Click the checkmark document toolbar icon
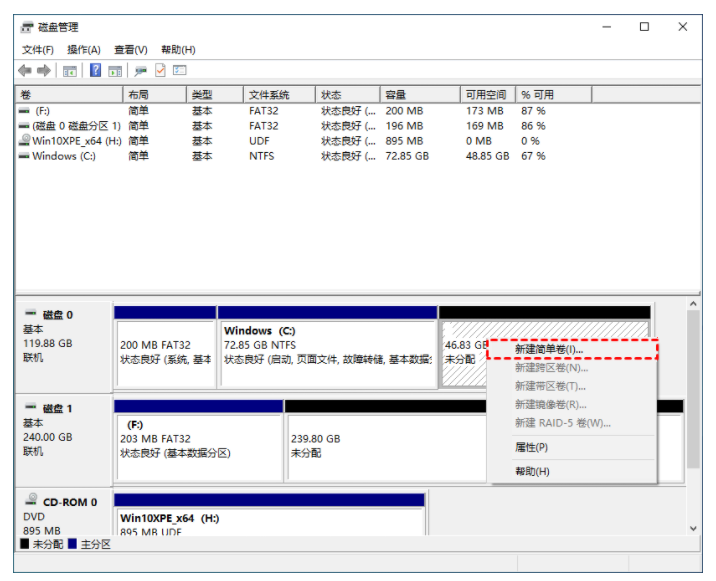The height and width of the screenshot is (581, 716). (160, 71)
